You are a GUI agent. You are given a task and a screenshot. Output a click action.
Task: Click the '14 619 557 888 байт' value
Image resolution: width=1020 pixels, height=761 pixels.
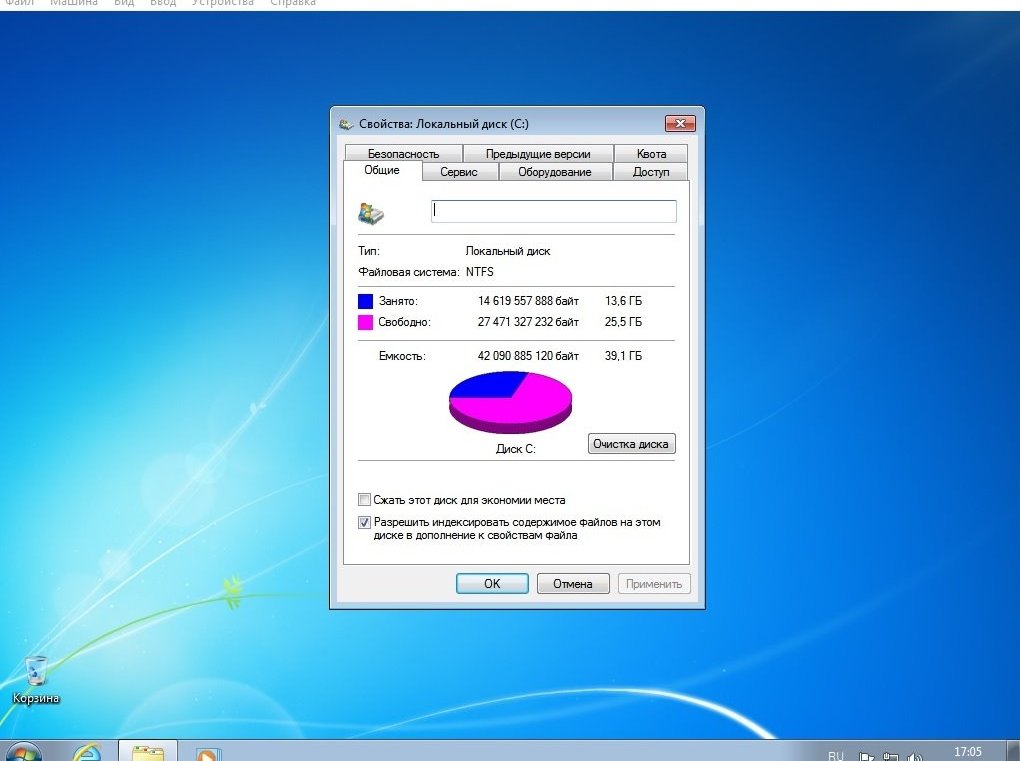point(528,300)
